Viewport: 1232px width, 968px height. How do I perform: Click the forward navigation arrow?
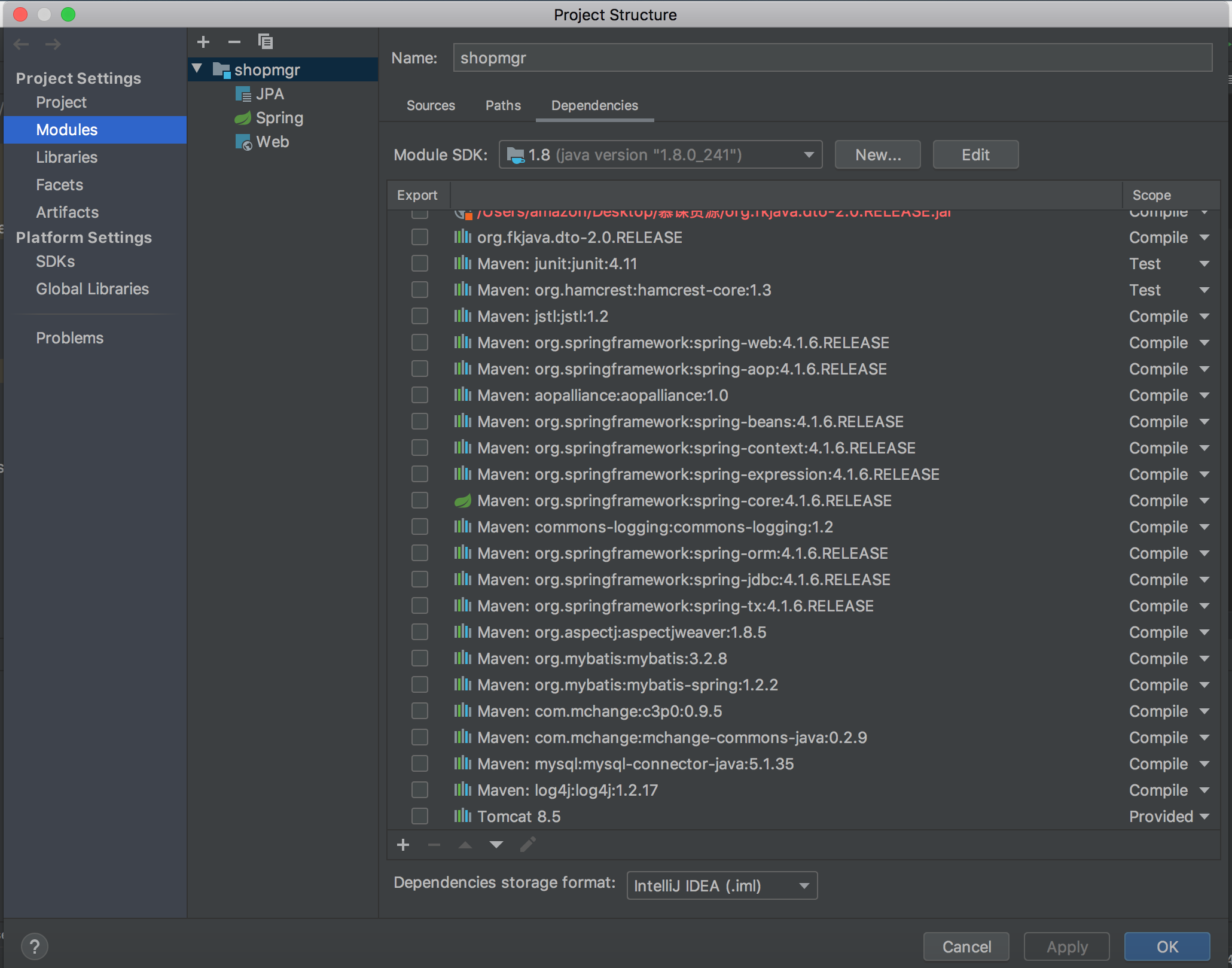click(53, 44)
